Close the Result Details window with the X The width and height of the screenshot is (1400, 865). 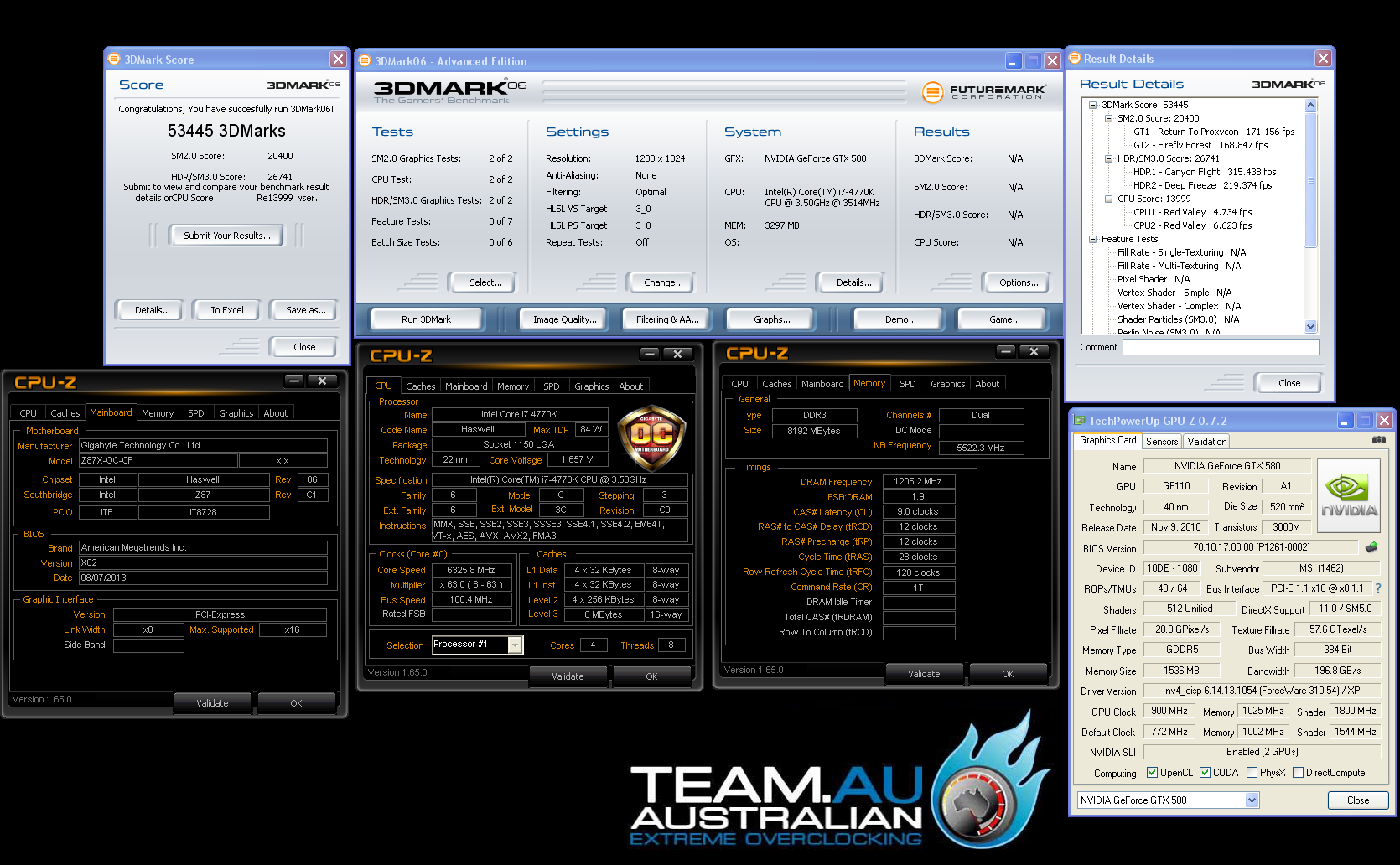click(1323, 59)
